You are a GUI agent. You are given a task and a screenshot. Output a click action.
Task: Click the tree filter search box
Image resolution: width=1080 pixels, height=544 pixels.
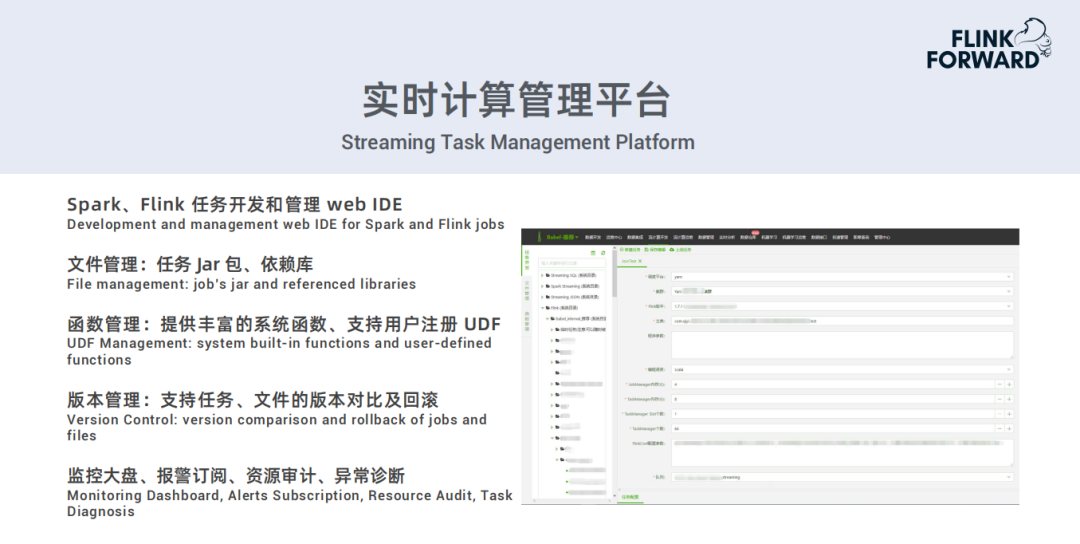click(x=572, y=263)
